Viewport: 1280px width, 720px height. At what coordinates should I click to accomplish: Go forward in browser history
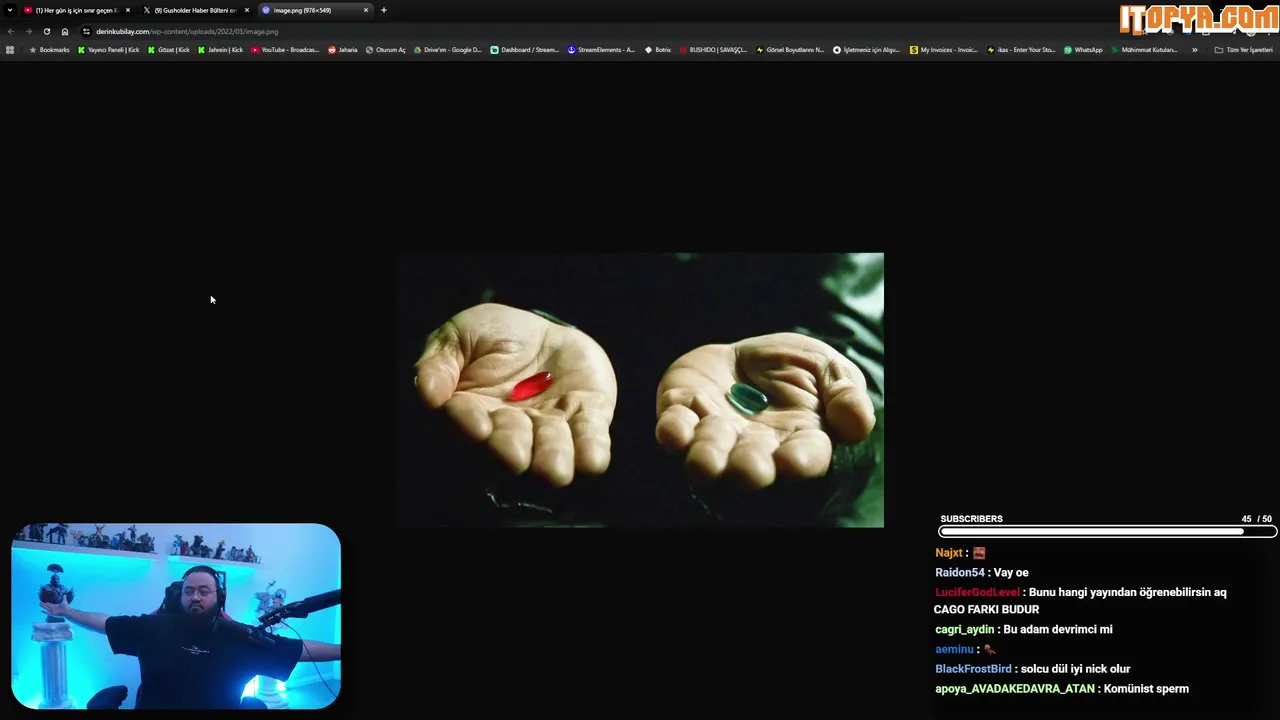28,31
